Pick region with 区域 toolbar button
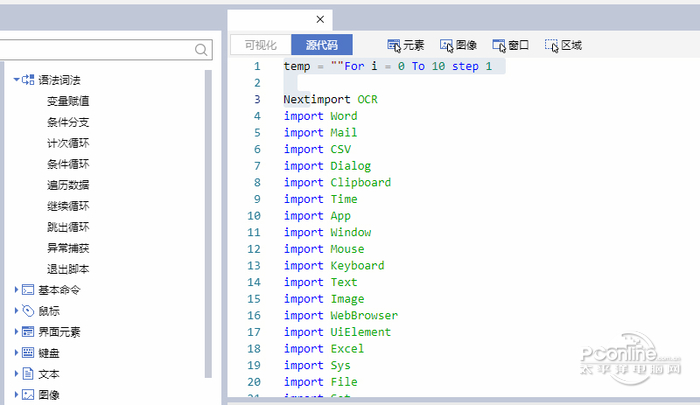The width and height of the screenshot is (700, 405). [x=563, y=45]
